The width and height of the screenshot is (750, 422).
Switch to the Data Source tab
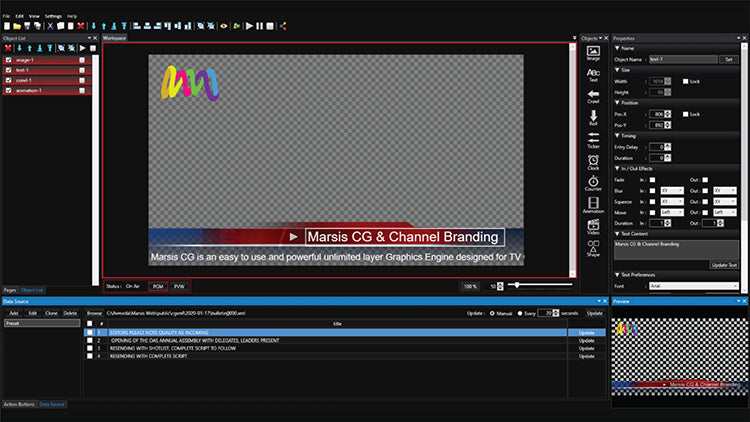(x=52, y=404)
